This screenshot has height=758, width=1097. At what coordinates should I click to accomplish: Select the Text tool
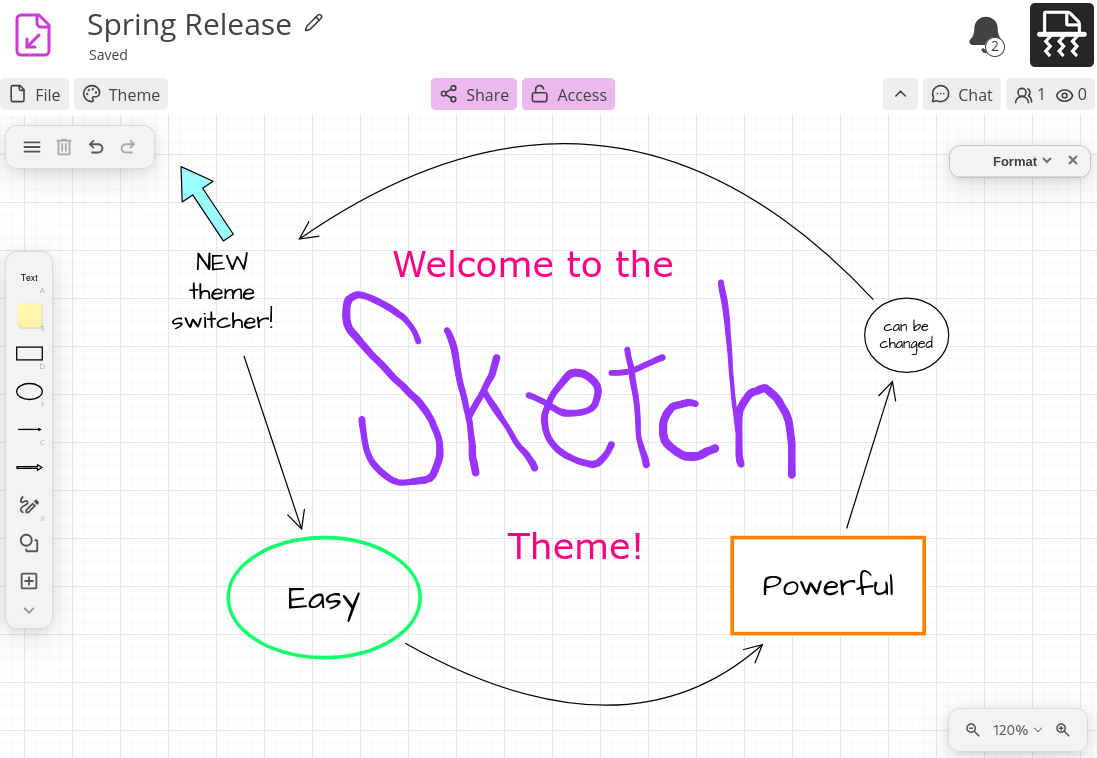(x=29, y=278)
